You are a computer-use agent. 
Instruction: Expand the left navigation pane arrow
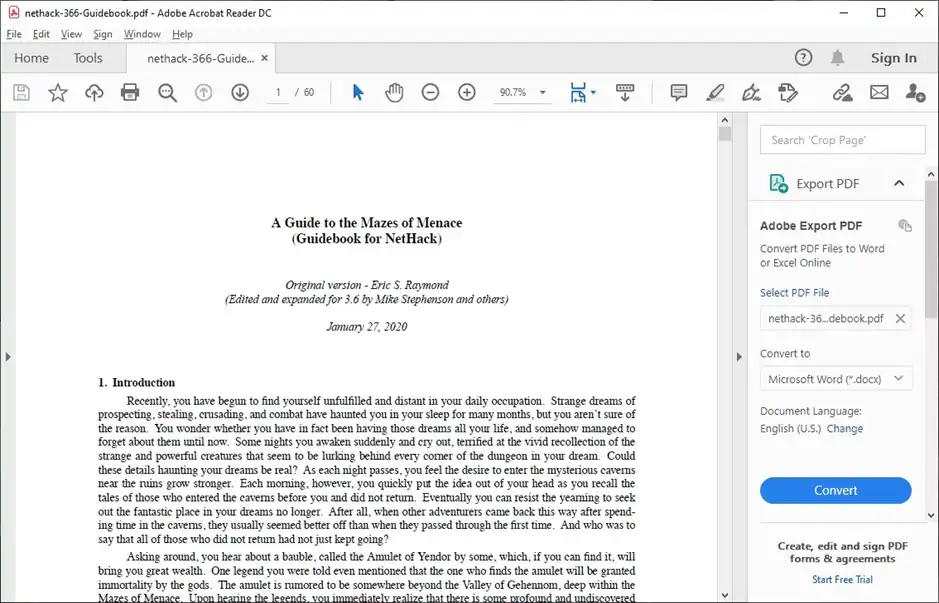pos(8,357)
